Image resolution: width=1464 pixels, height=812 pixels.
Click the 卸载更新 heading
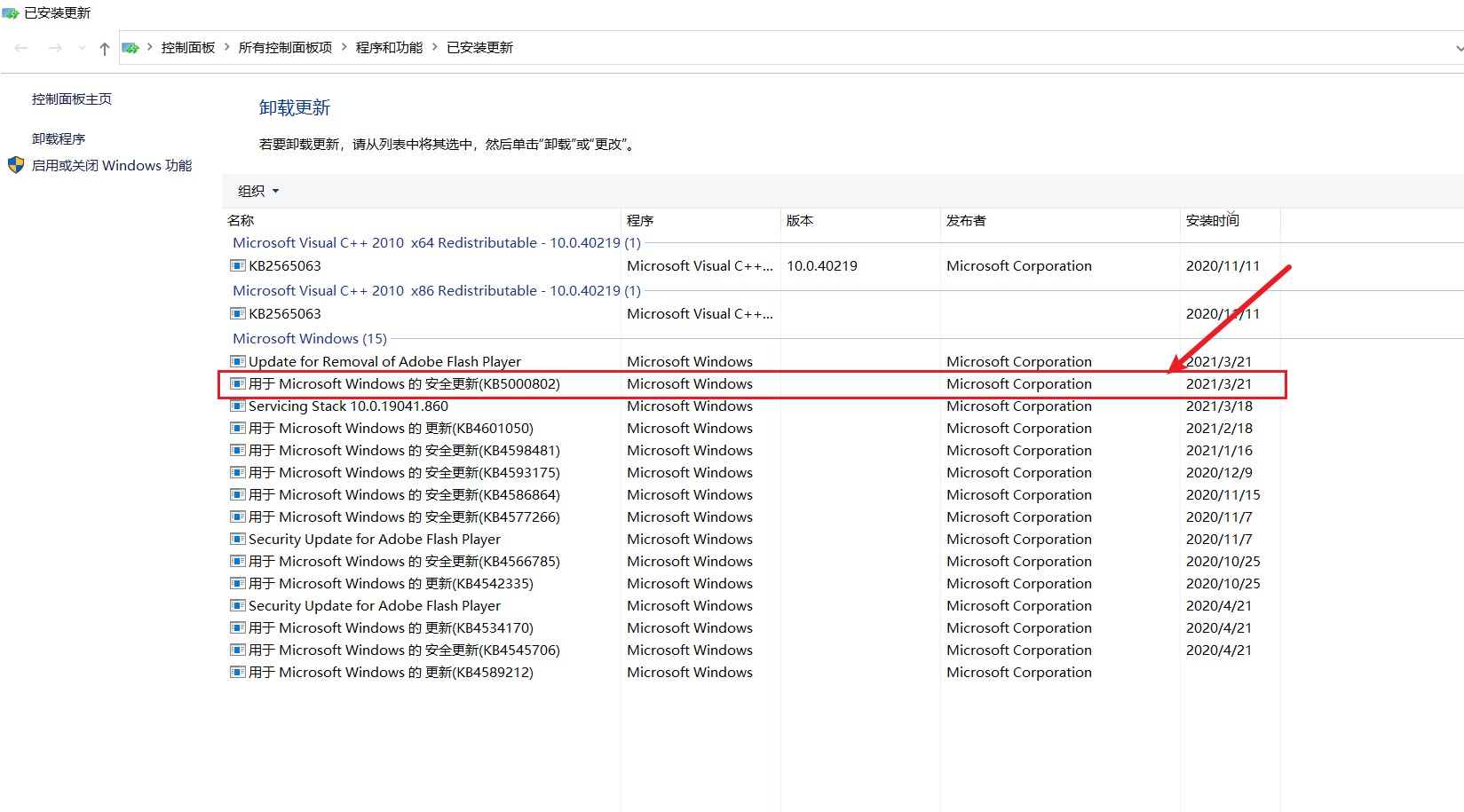tap(295, 108)
